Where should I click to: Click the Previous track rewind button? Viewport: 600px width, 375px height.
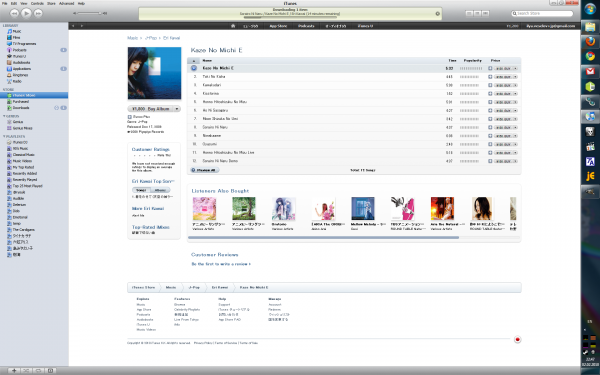click(15, 13)
